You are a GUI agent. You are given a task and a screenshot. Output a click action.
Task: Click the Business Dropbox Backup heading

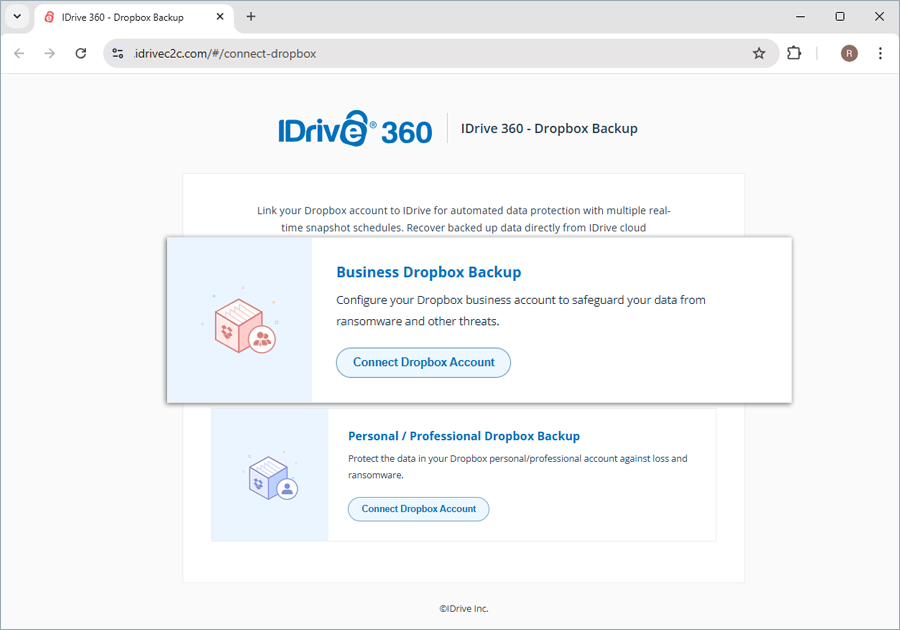(429, 272)
